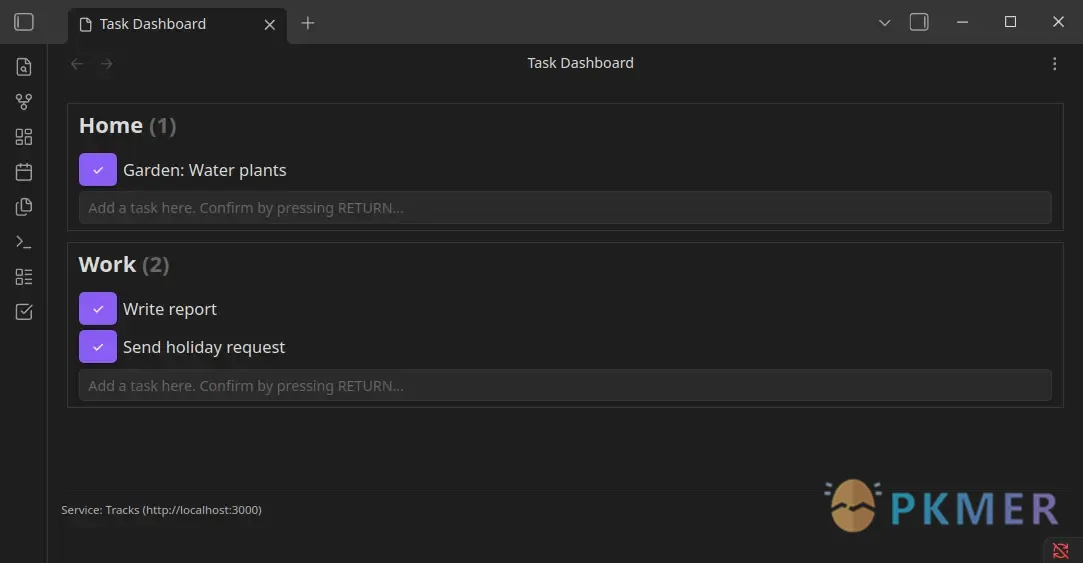Open the list layout ribbon icon

[x=24, y=277]
